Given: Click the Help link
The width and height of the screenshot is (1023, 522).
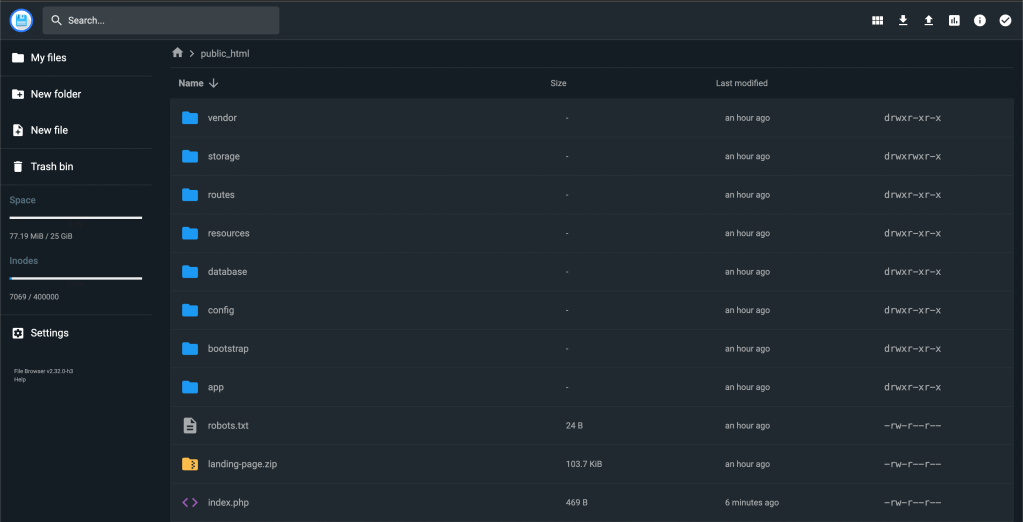Looking at the screenshot, I should tap(20, 379).
